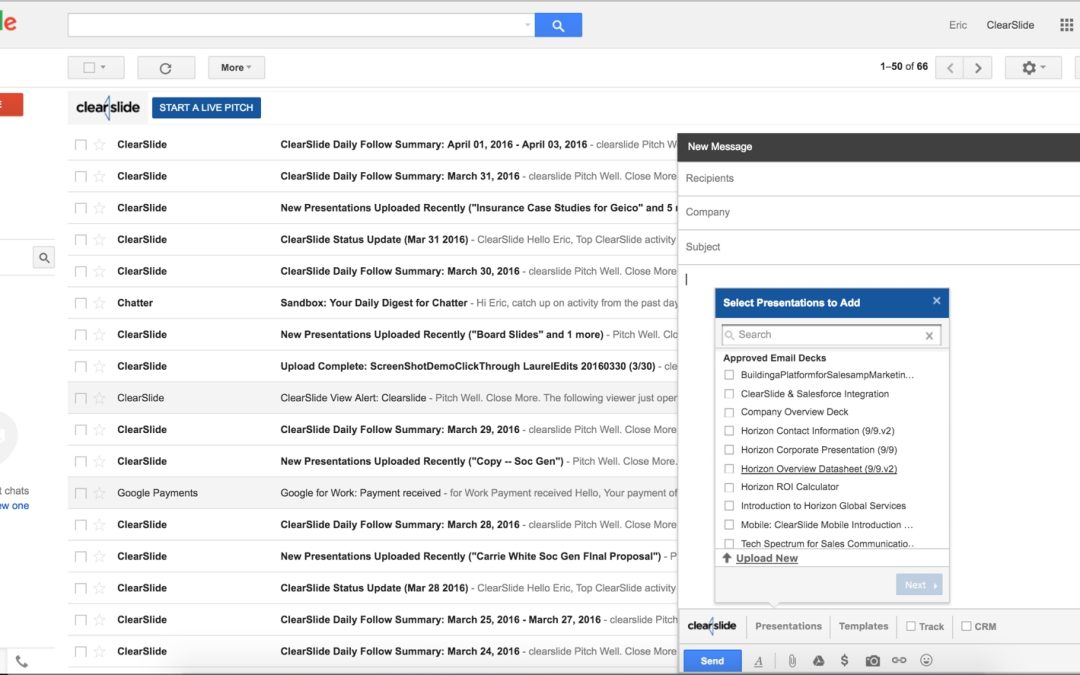Open the settings gear menu
Screen dimensions: 1080x675
tap(1032, 68)
